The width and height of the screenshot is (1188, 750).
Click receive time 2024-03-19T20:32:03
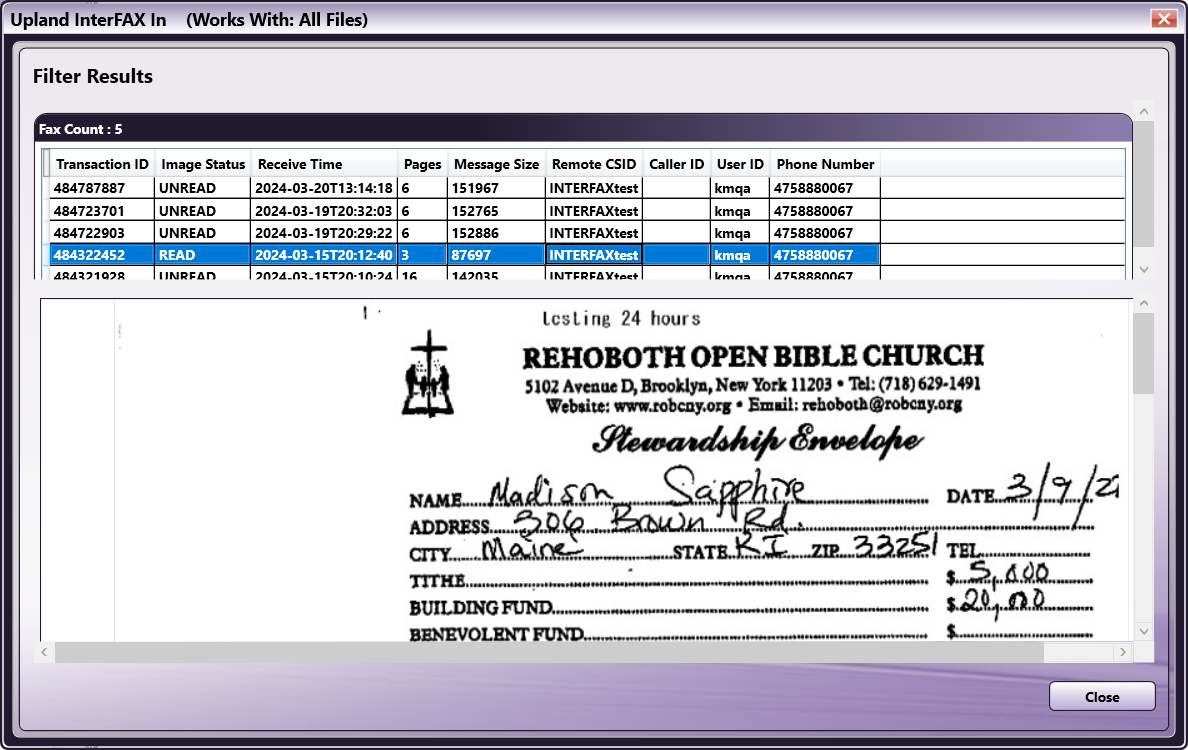tap(324, 211)
